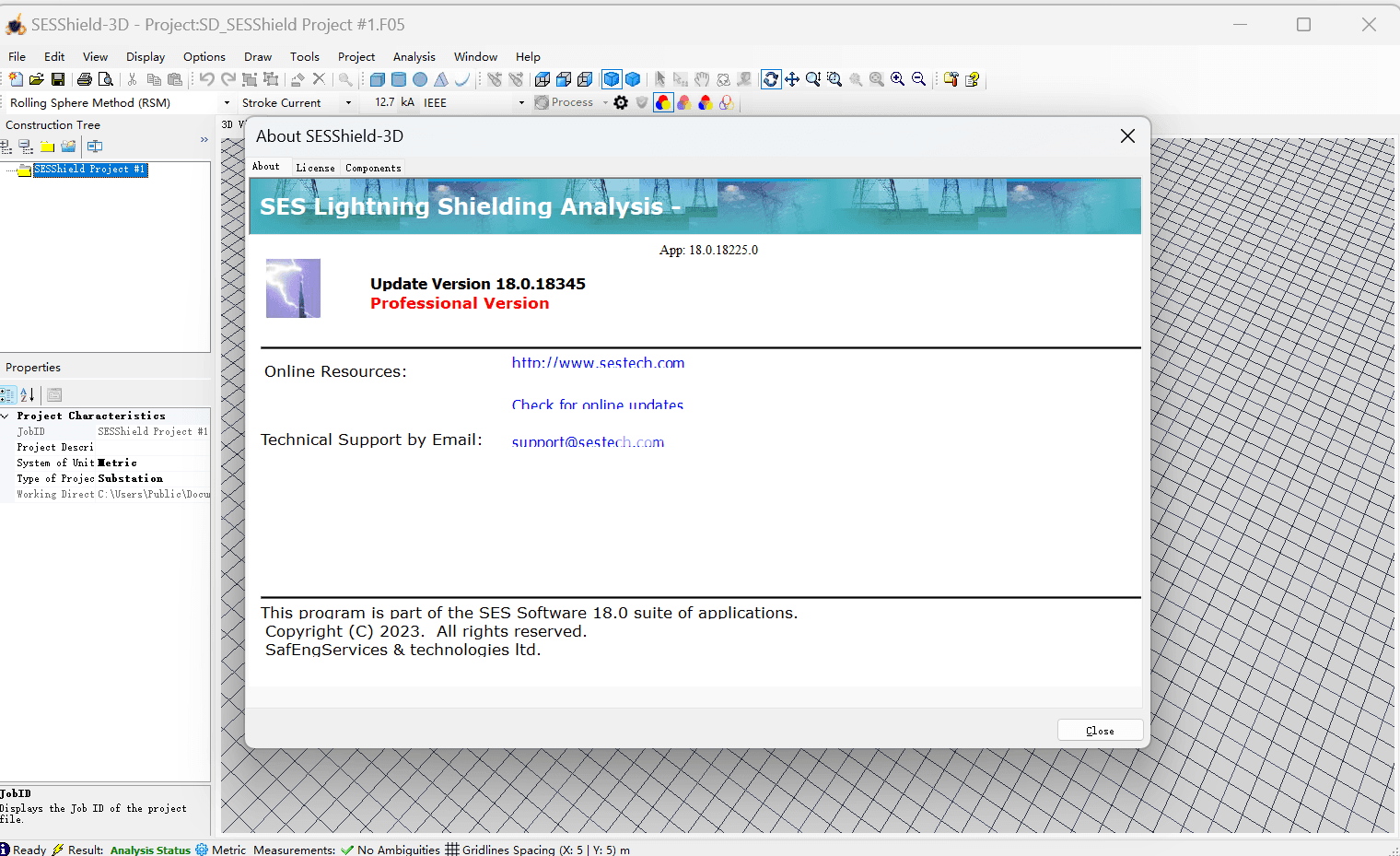
Task: Click Analysis Status in status bar
Action: [x=150, y=850]
